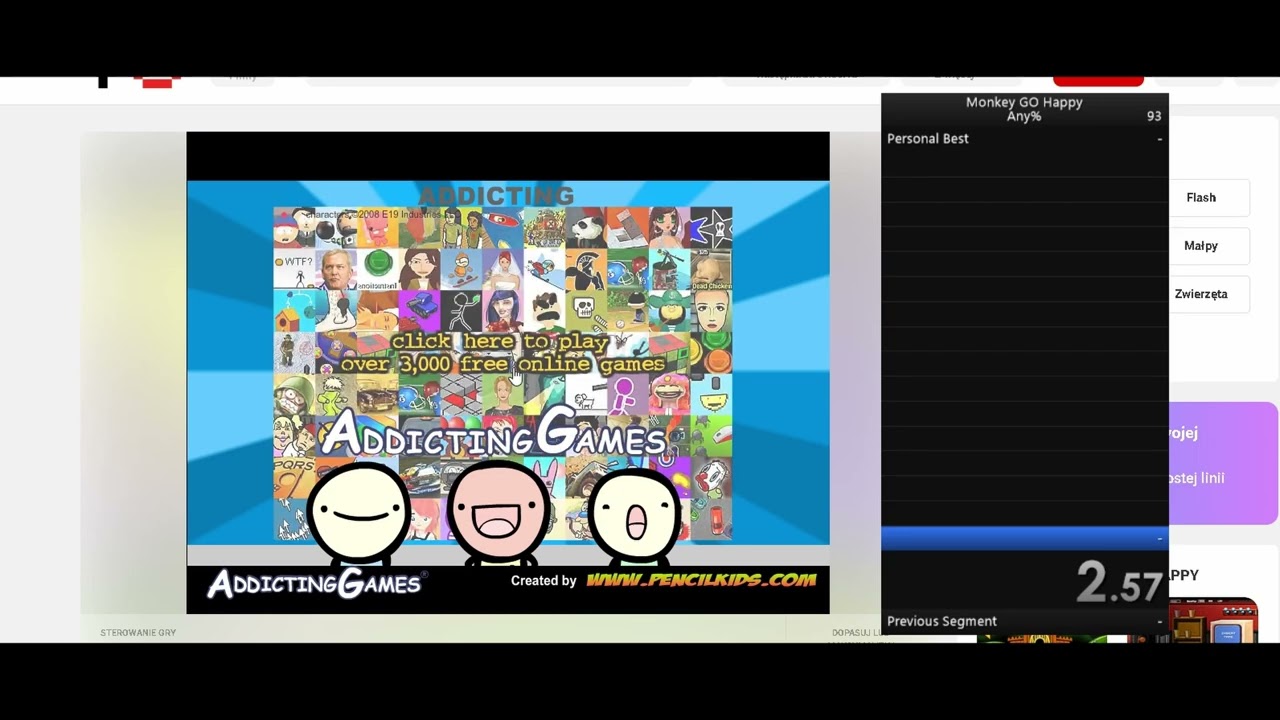Click the purple promo banner on the right
The height and width of the screenshot is (720, 1280).
tap(1223, 463)
